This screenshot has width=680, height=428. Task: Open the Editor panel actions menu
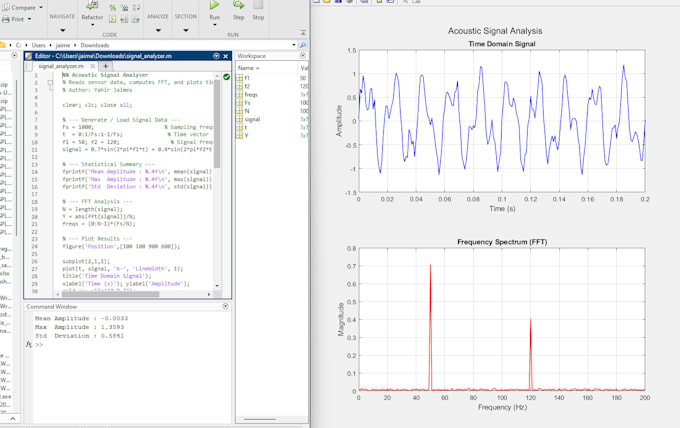pos(216,56)
